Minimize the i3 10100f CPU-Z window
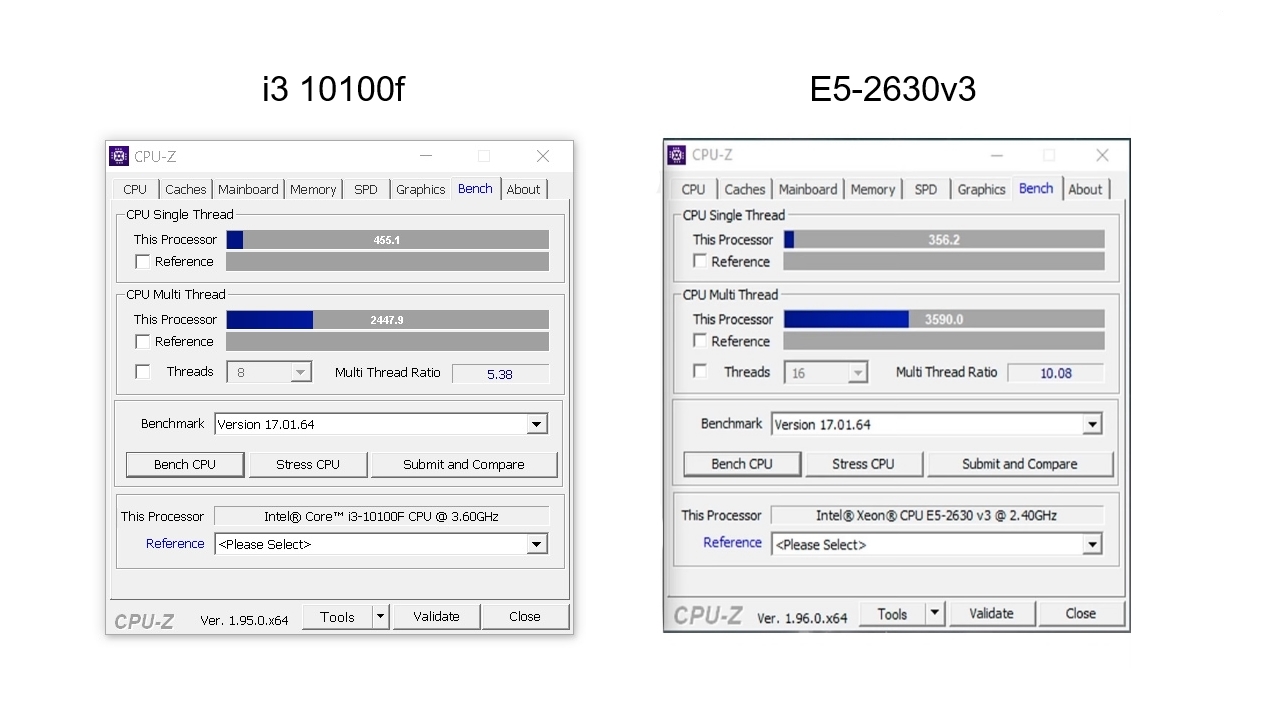The height and width of the screenshot is (720, 1280). click(426, 156)
